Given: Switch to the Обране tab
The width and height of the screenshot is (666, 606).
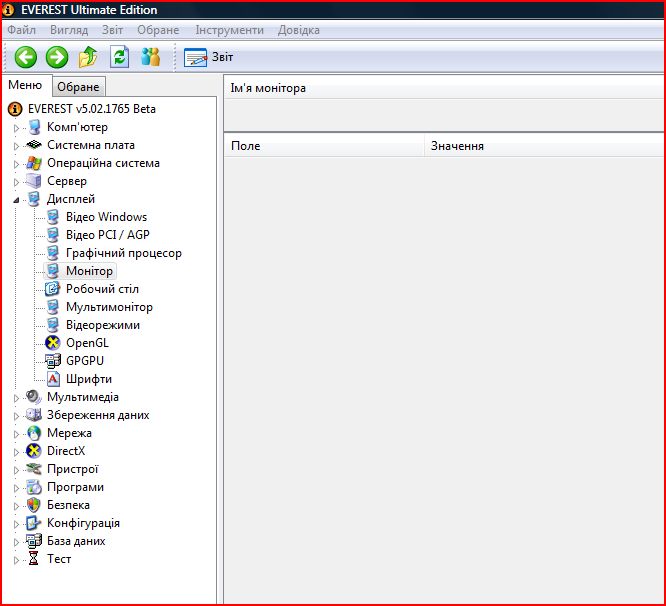Looking at the screenshot, I should [x=78, y=88].
